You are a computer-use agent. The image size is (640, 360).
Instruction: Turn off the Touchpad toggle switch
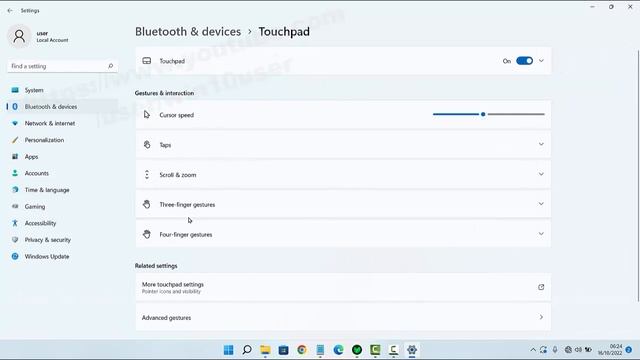(524, 61)
